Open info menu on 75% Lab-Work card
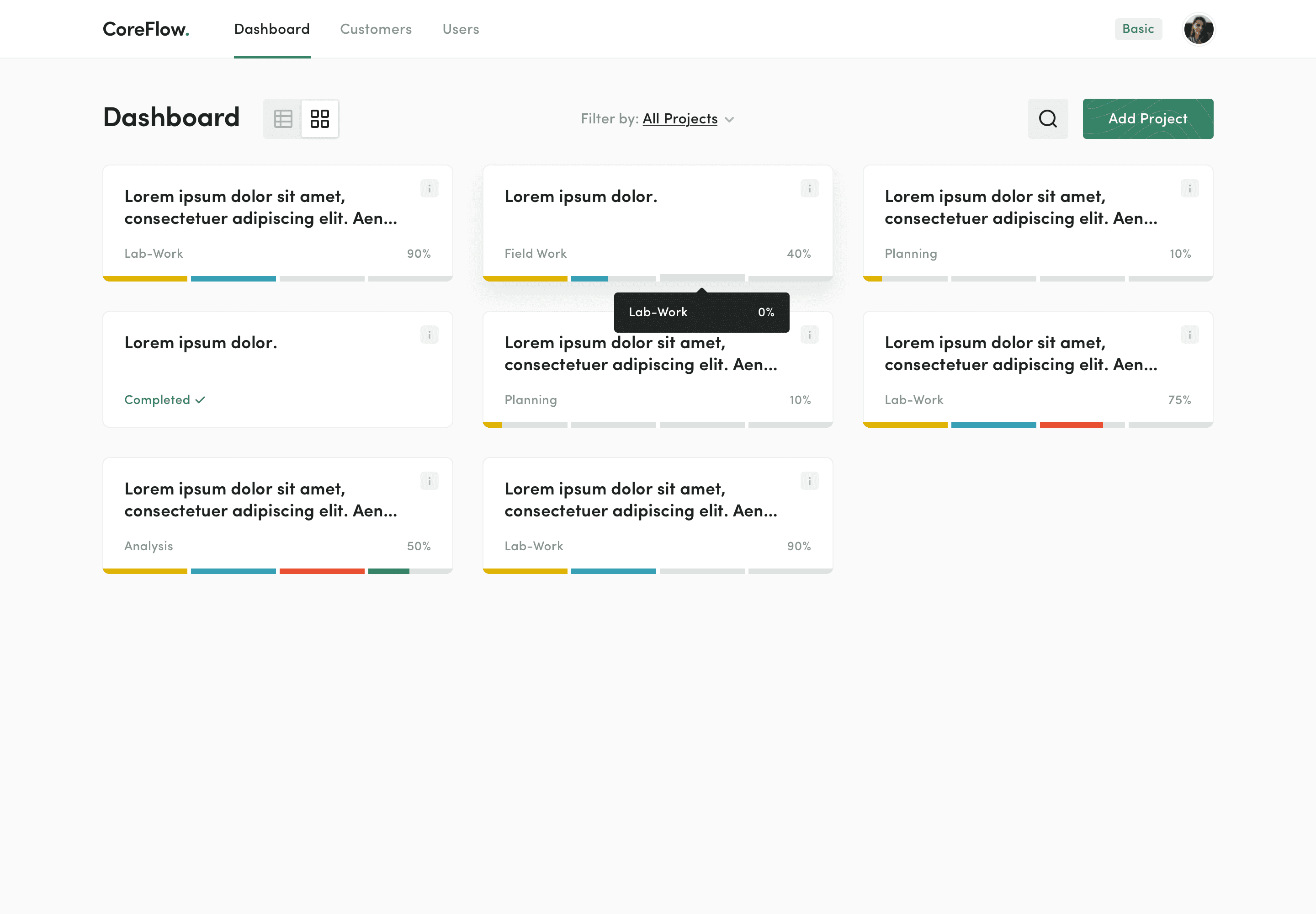Image resolution: width=1316 pixels, height=914 pixels. pyautogui.click(x=1189, y=335)
